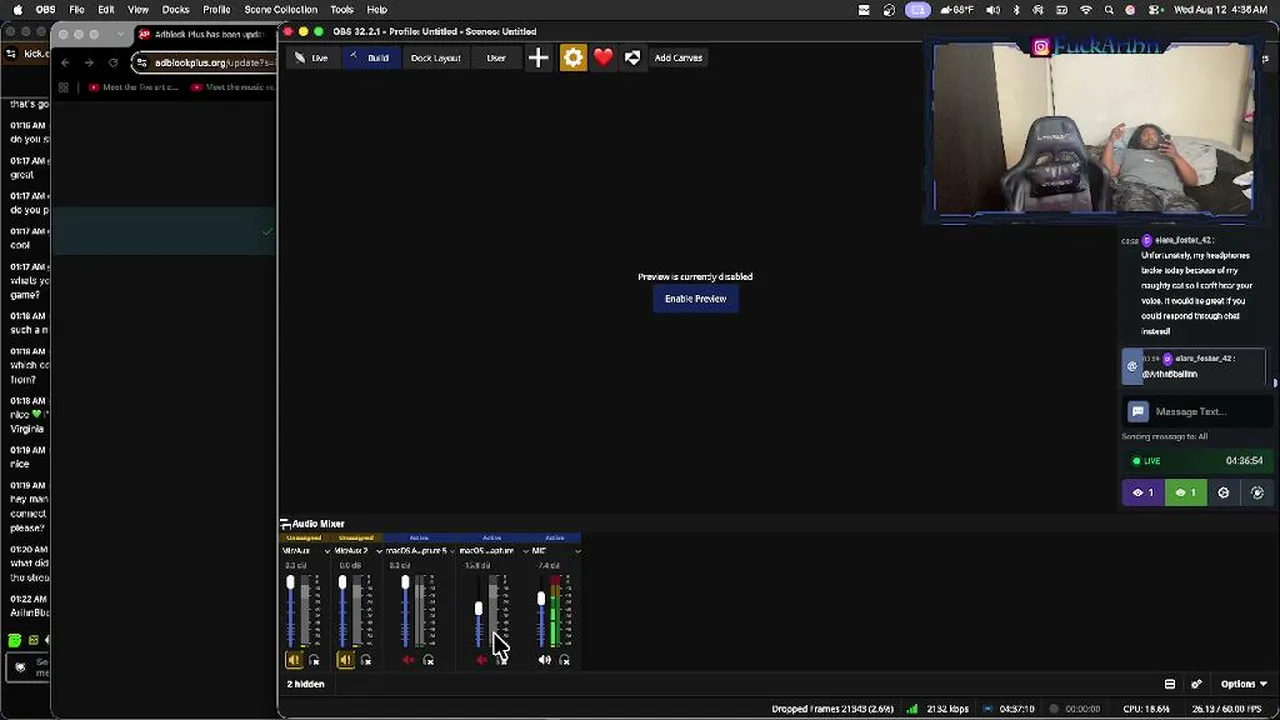Click Bluetooth icon in menu bar
Viewport: 1280px width, 720px height.
pyautogui.click(x=1016, y=10)
